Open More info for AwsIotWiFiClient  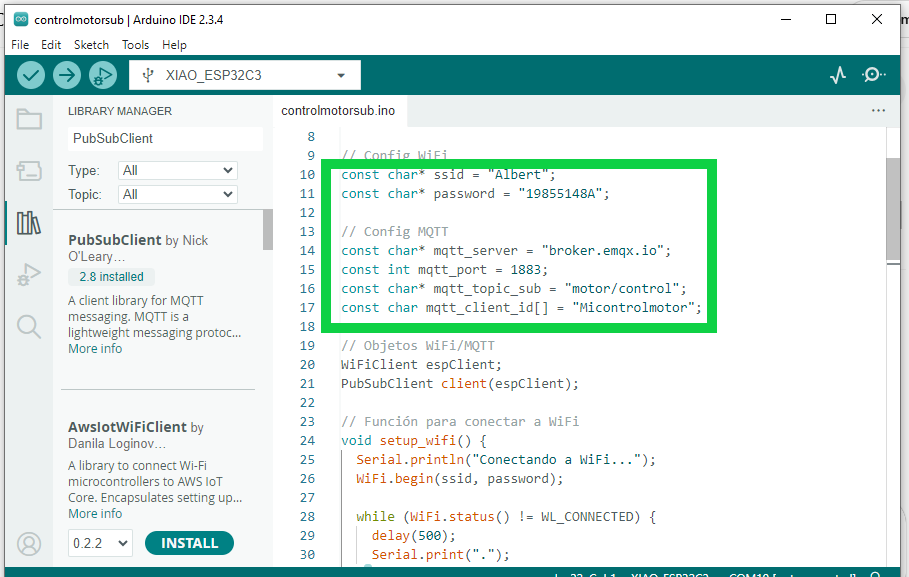coord(95,514)
